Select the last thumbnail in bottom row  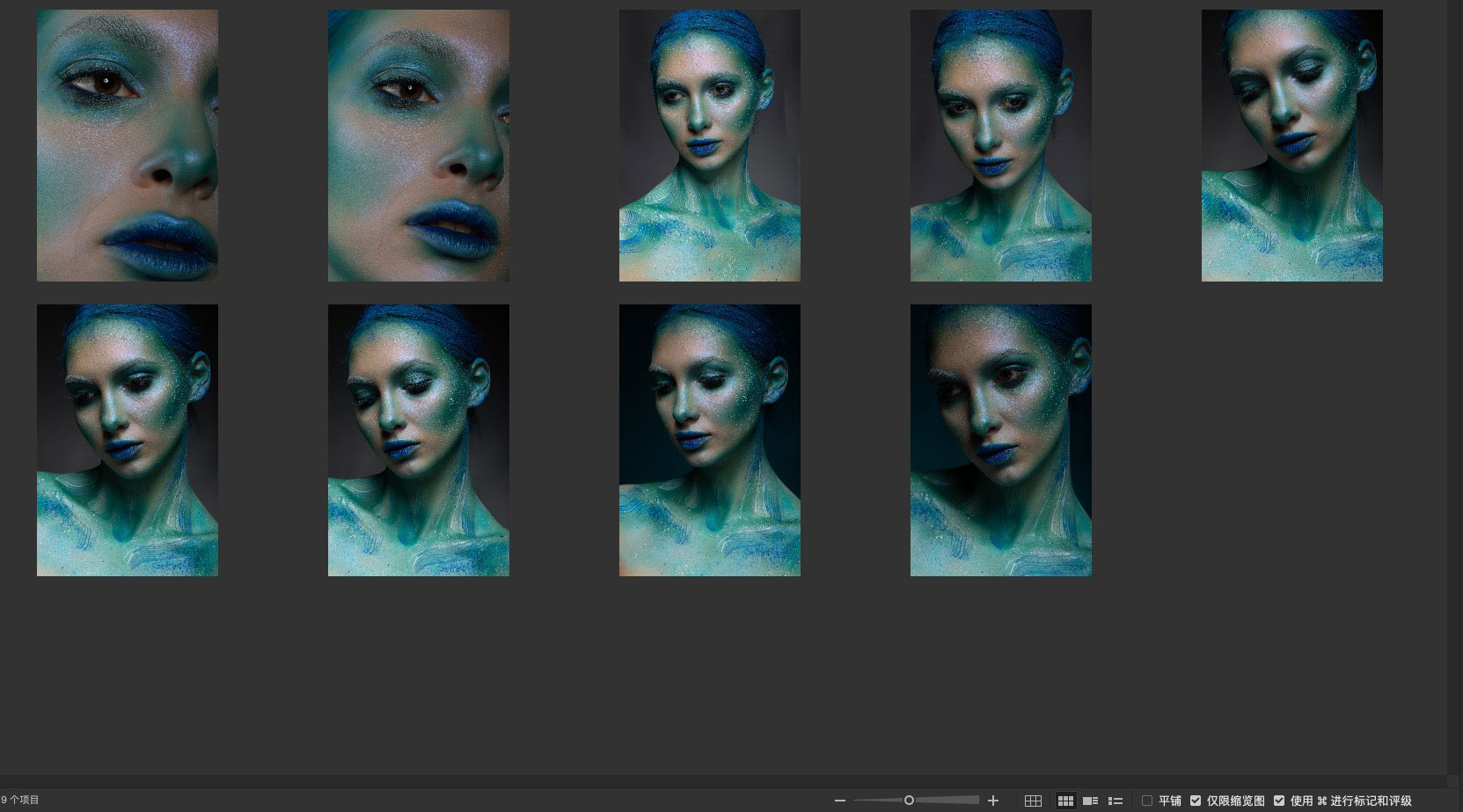pyautogui.click(x=1001, y=440)
